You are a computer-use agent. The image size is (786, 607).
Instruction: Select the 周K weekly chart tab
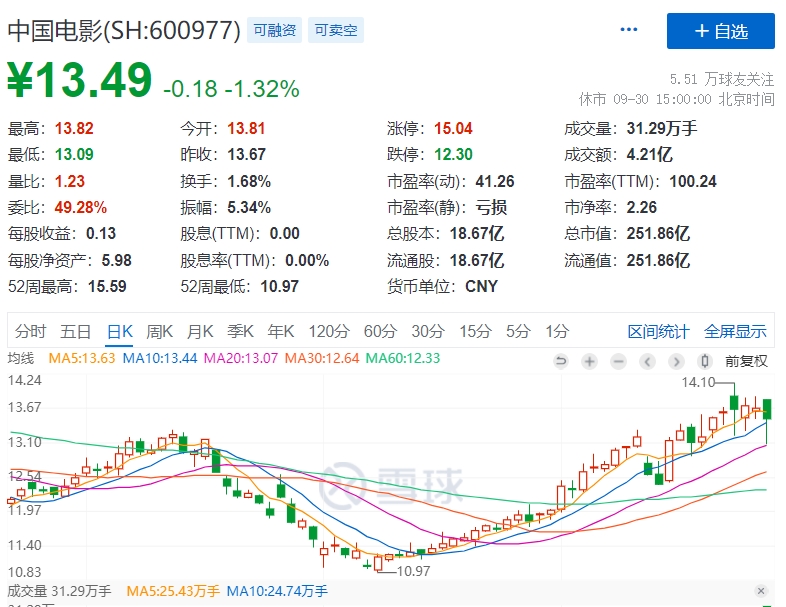point(160,331)
